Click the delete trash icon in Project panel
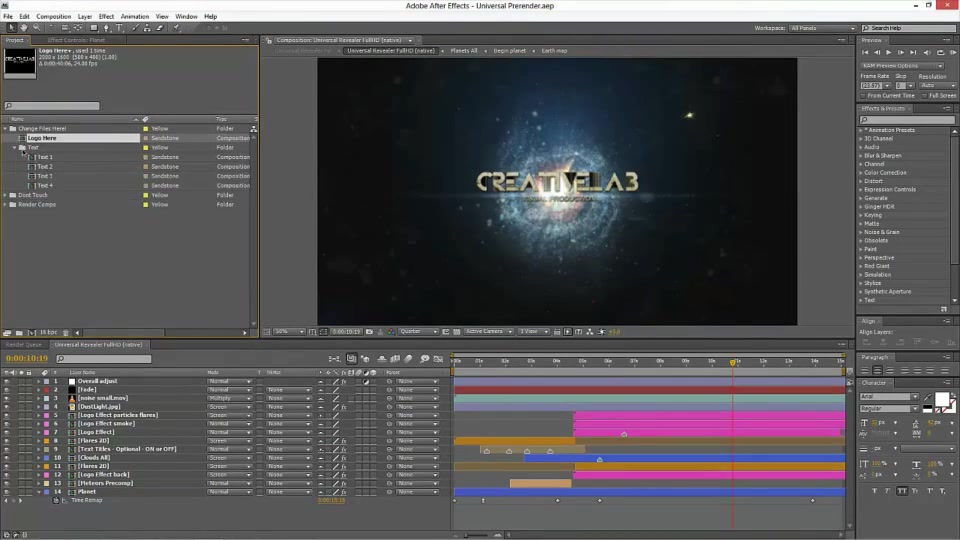 coord(66,332)
